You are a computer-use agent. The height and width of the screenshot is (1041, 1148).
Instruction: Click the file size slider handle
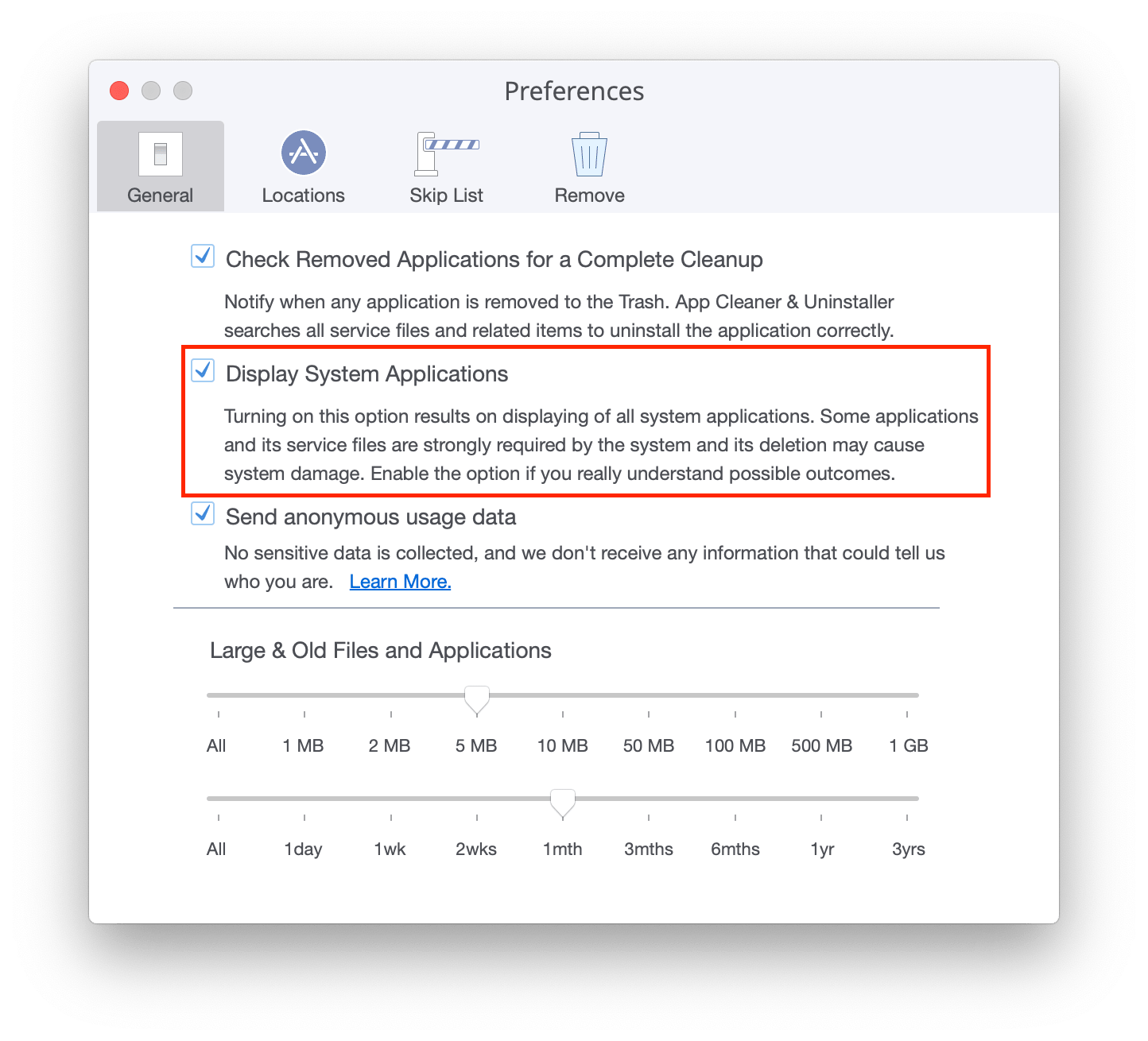475,696
